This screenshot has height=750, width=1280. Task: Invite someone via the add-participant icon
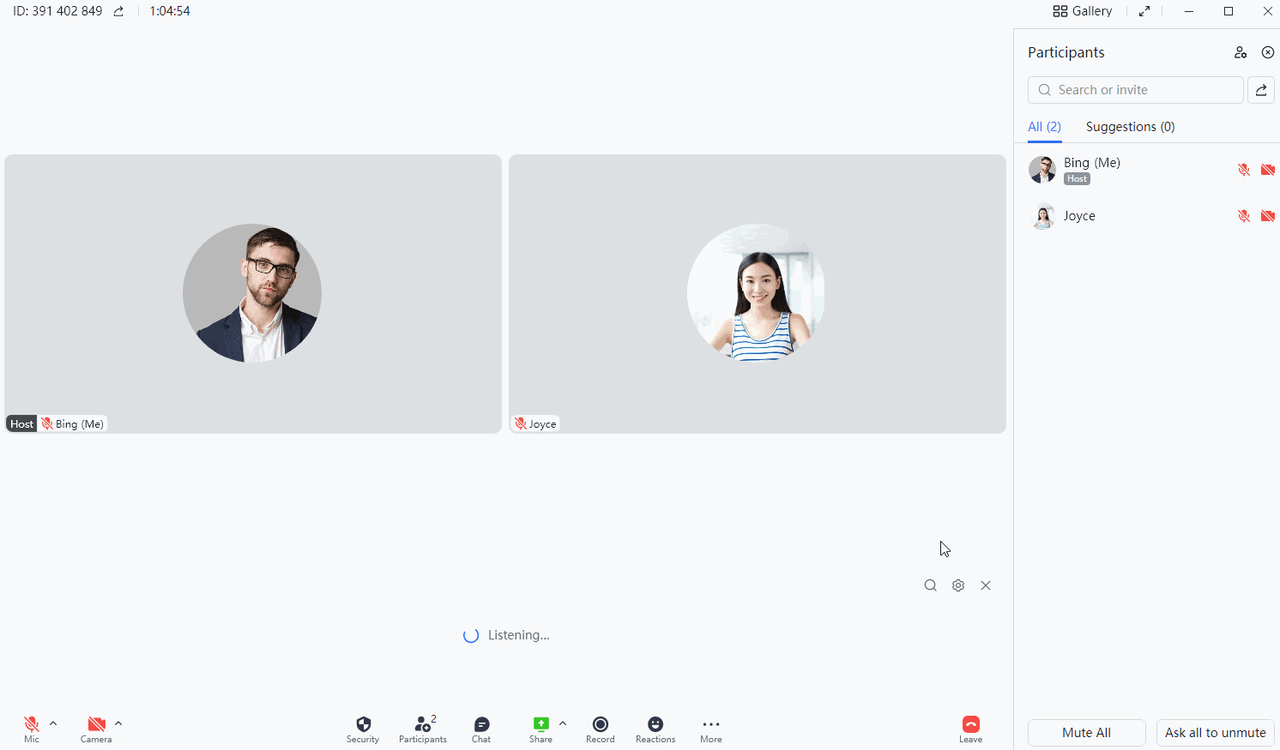click(1241, 52)
